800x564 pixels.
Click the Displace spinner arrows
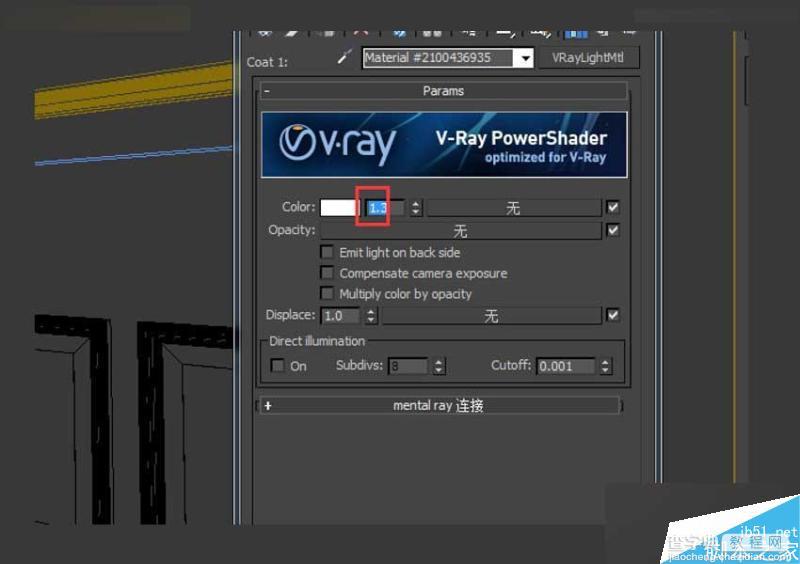tap(371, 315)
